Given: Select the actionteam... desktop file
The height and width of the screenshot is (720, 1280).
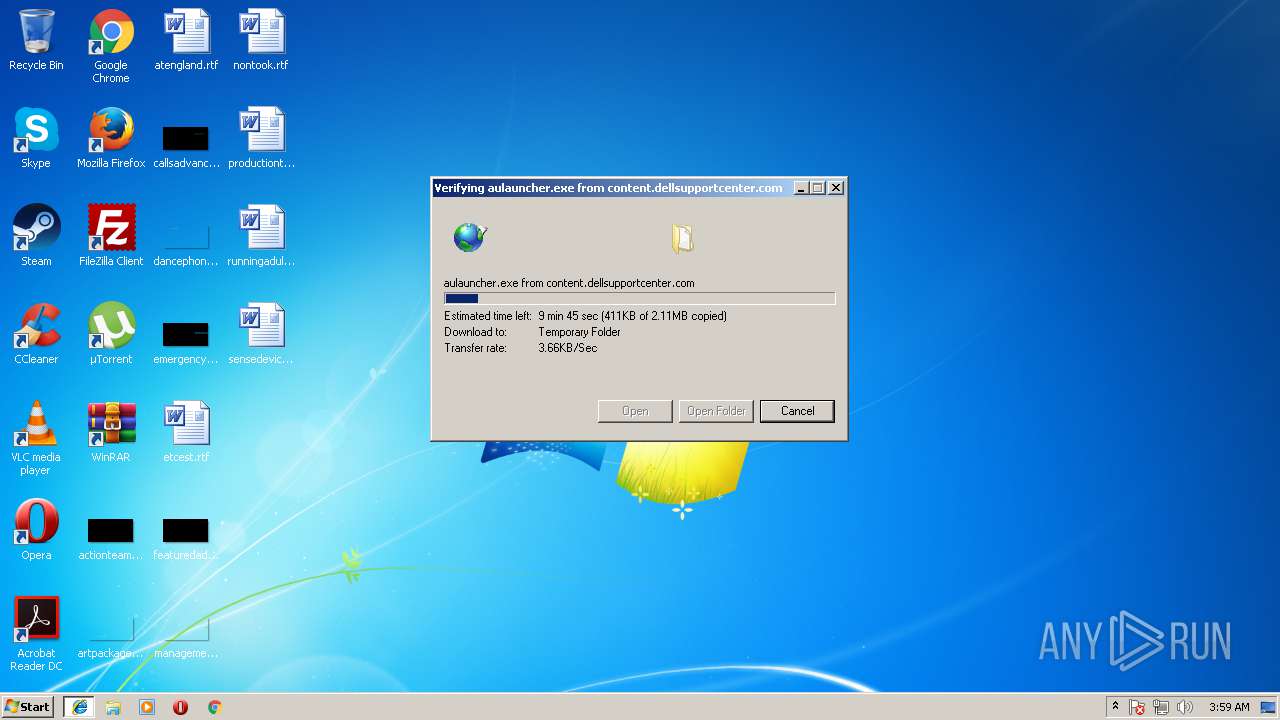Looking at the screenshot, I should (x=111, y=538).
